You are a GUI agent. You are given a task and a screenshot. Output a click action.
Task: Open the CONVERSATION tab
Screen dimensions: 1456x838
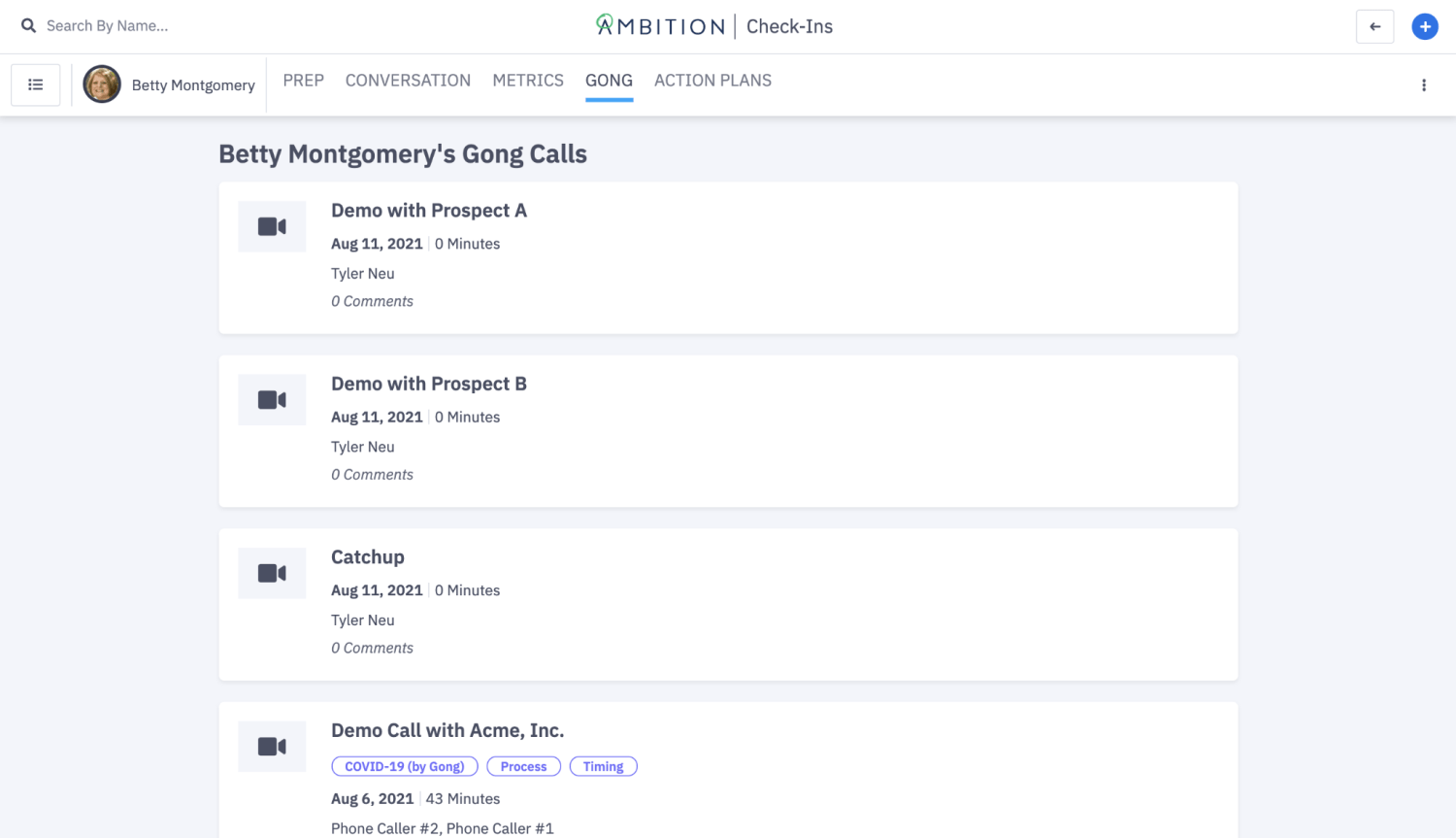coord(408,81)
